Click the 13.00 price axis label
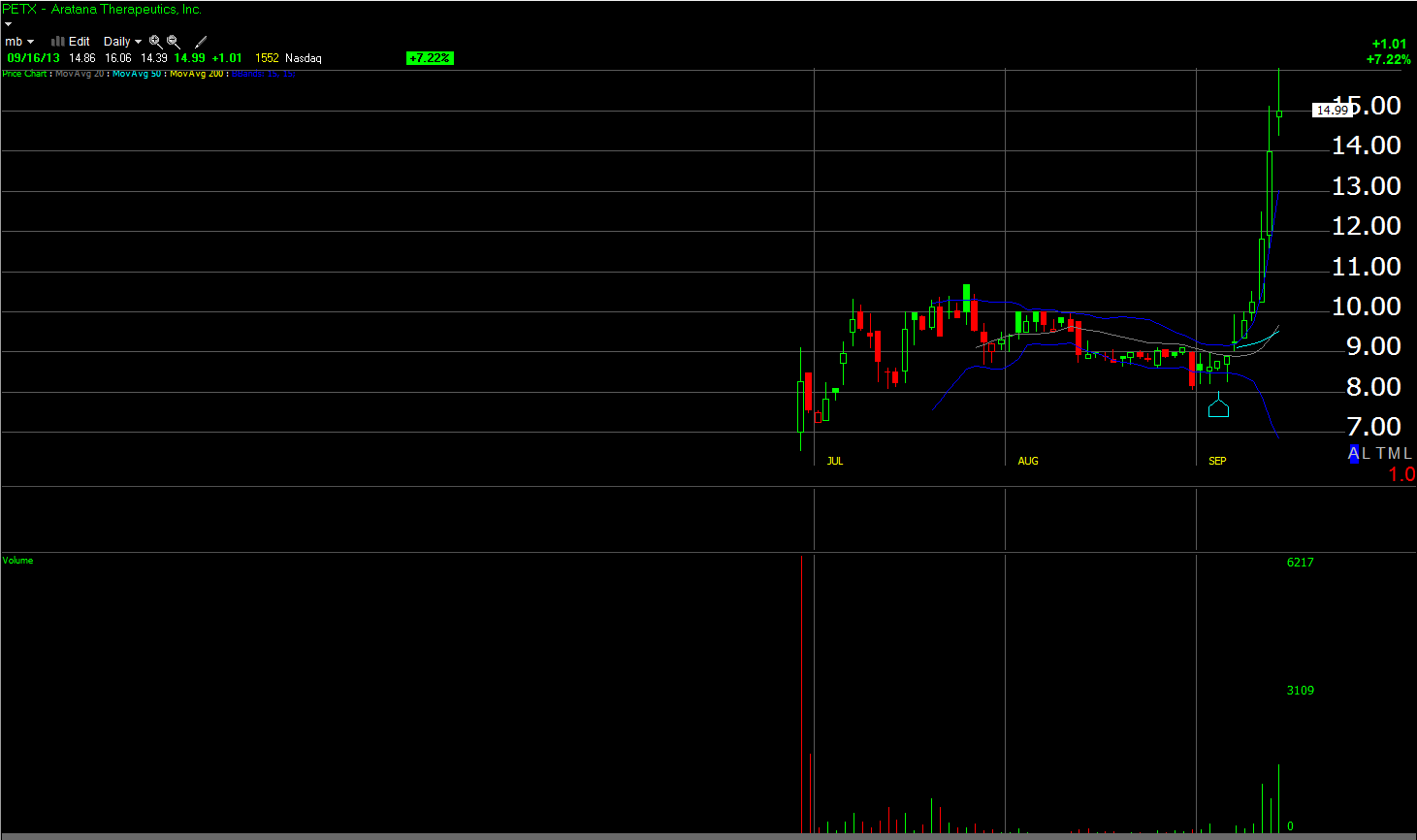The width and height of the screenshot is (1417, 840). 1367,186
